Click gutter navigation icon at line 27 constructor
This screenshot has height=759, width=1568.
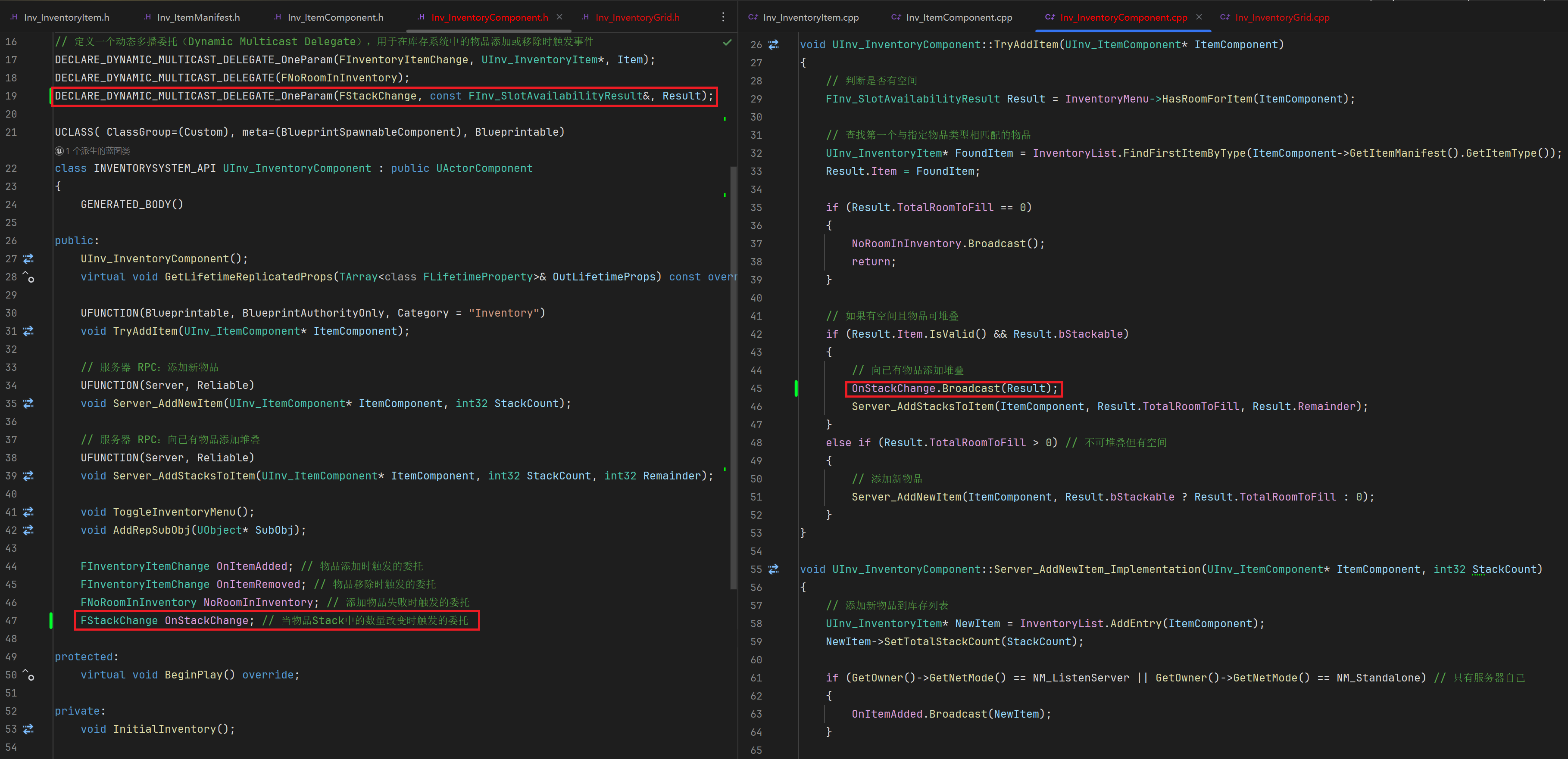coord(28,258)
